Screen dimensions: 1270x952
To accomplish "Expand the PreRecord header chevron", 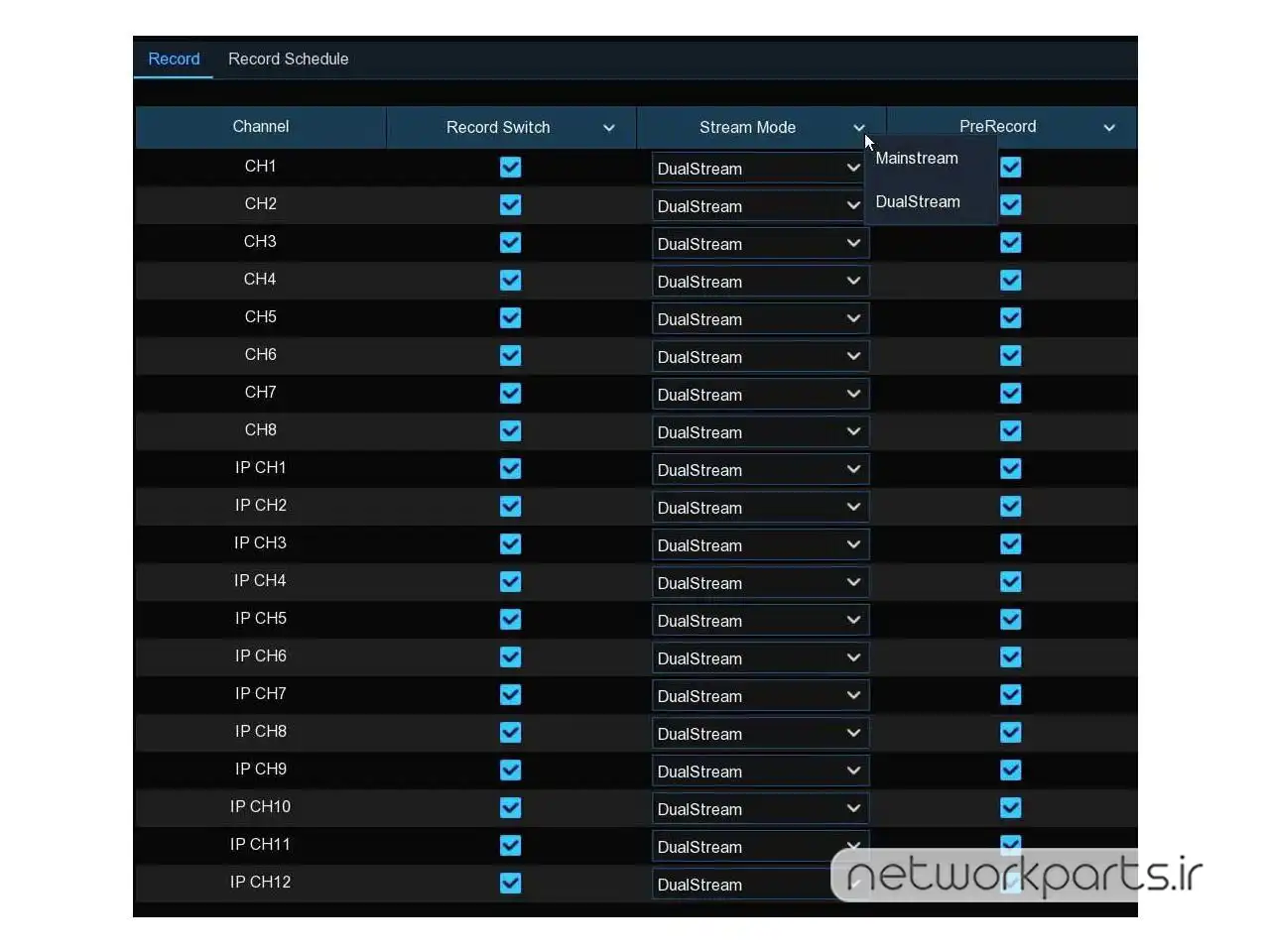I will tap(1109, 128).
